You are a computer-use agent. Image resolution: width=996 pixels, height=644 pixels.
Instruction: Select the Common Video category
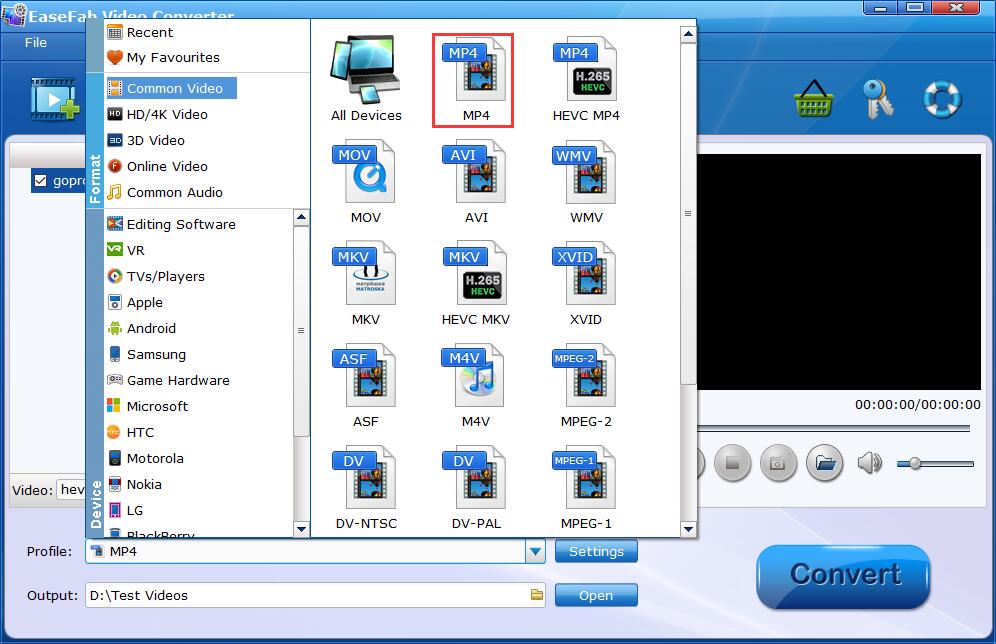point(172,88)
